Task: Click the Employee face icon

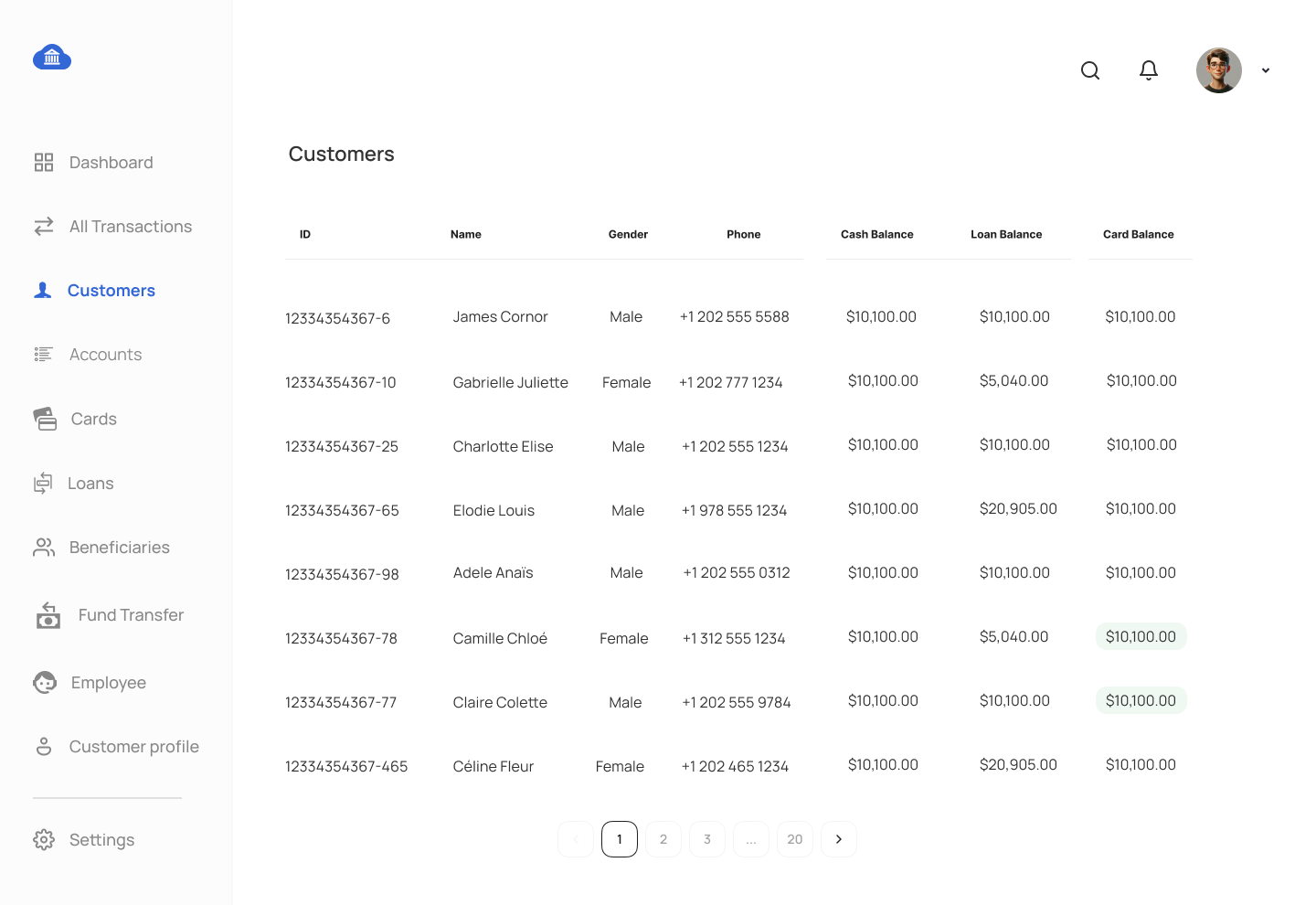Action: click(x=45, y=683)
